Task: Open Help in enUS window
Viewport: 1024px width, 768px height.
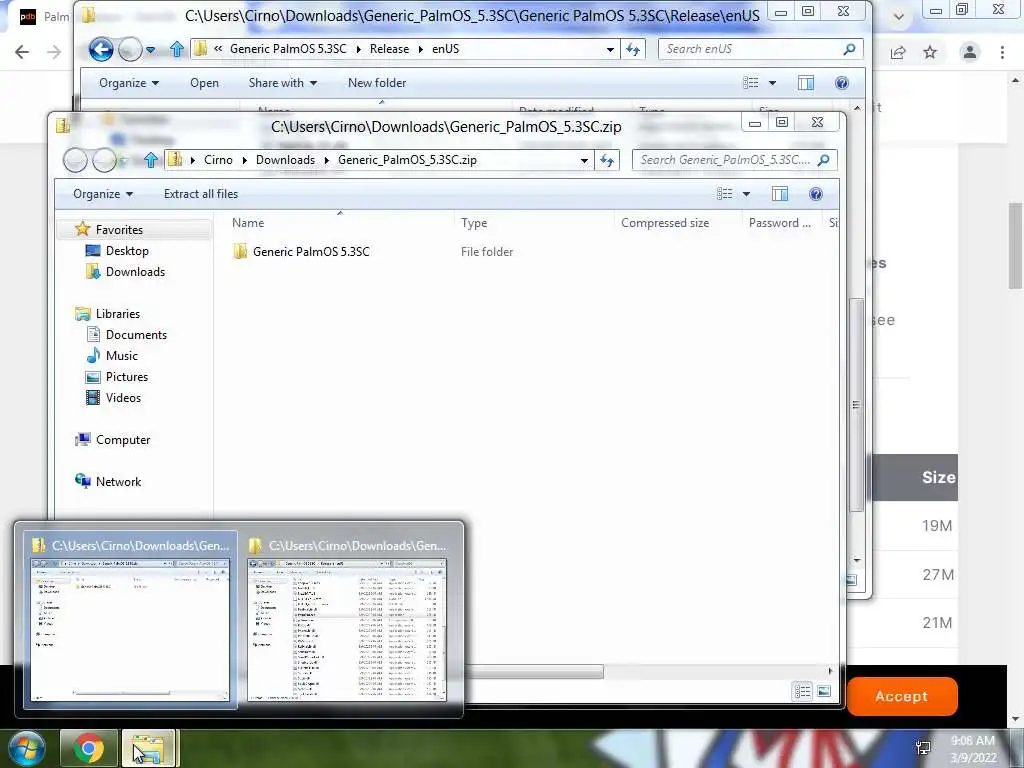Action: 842,83
